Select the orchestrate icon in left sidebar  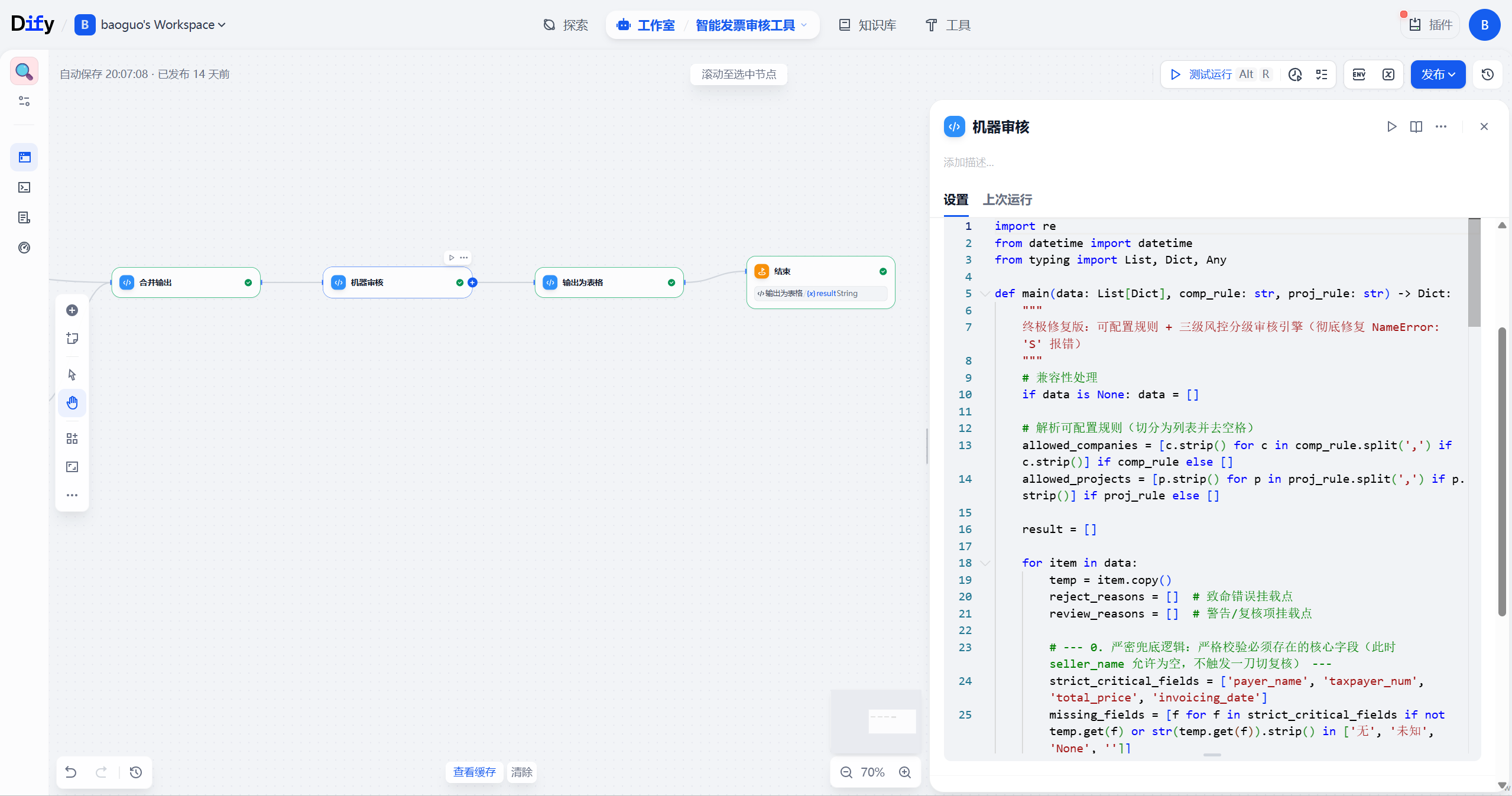coord(24,157)
